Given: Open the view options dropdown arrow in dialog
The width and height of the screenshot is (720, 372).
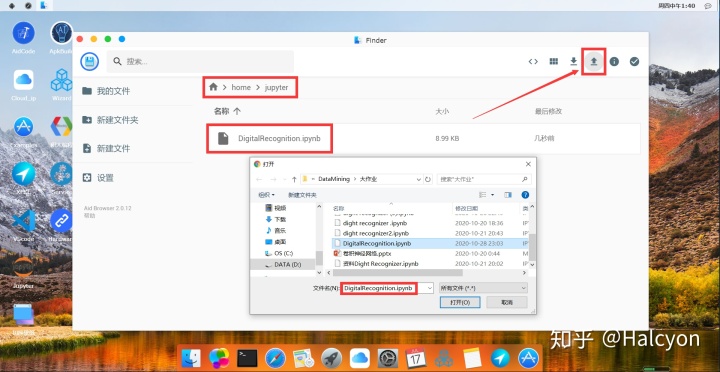Looking at the screenshot, I should [492, 195].
